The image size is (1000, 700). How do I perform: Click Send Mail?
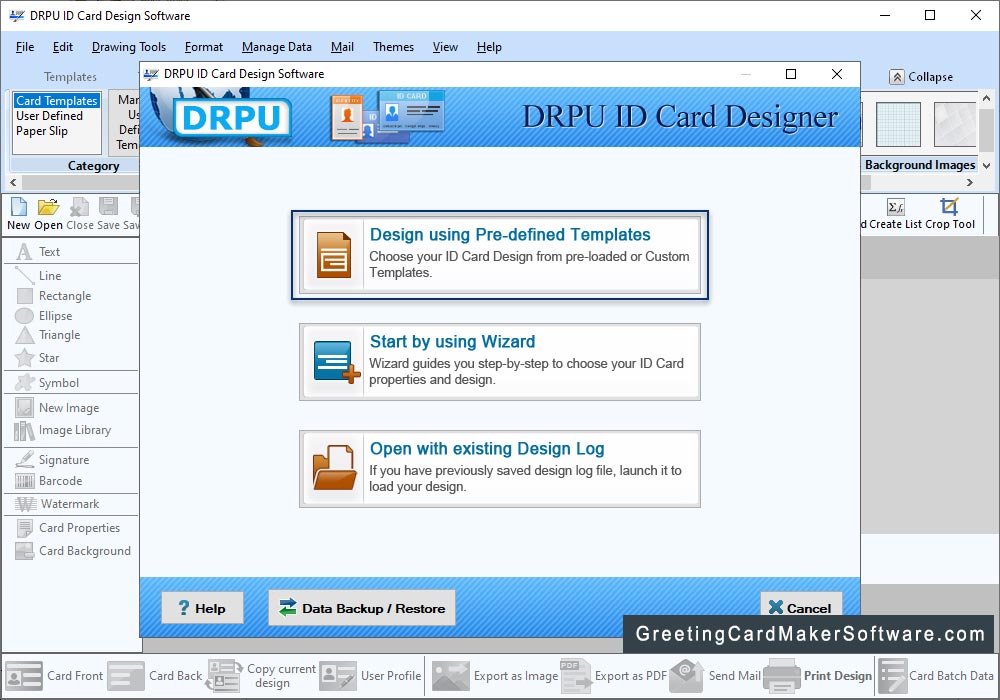pos(715,676)
